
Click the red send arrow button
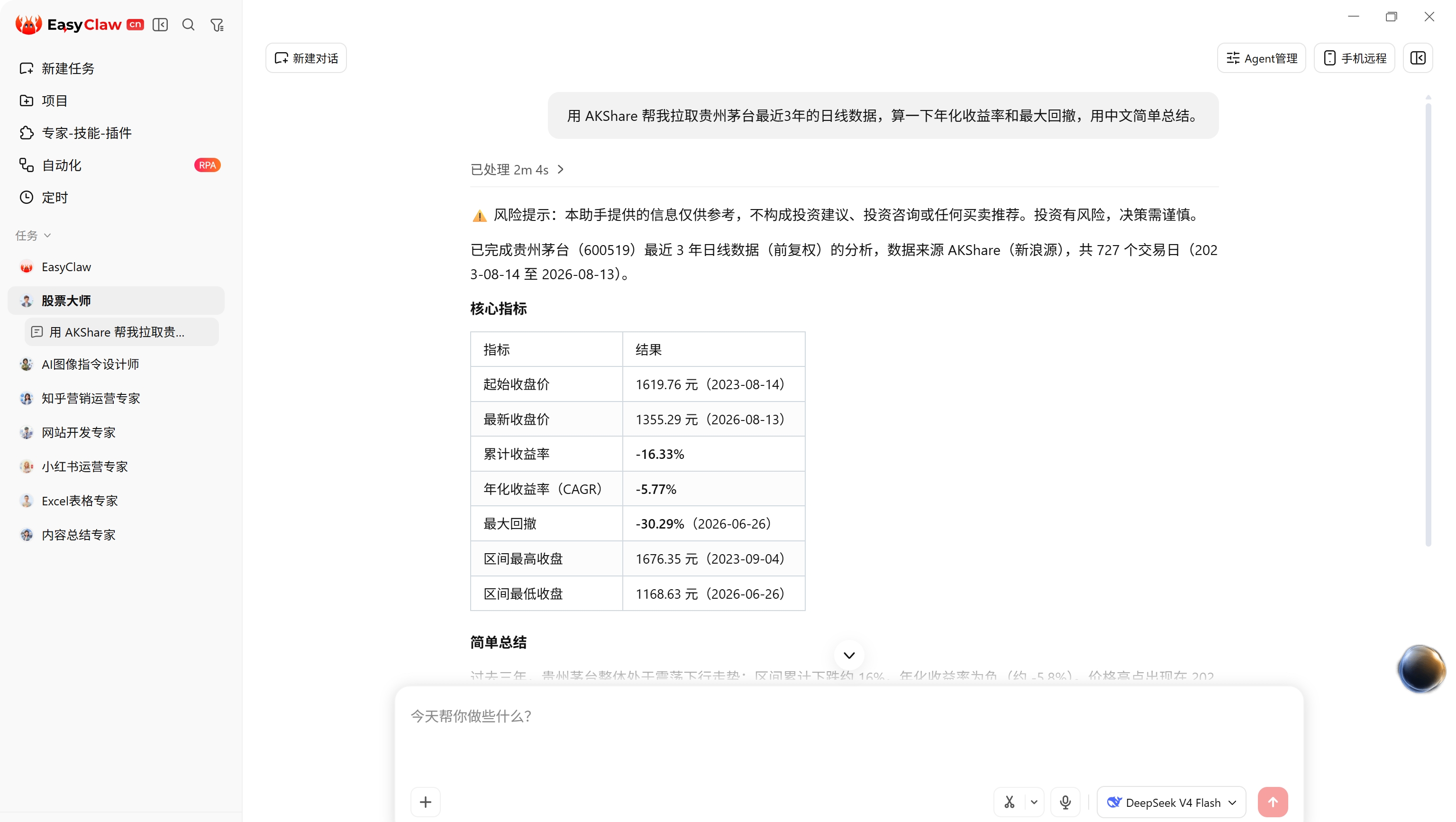tap(1272, 802)
